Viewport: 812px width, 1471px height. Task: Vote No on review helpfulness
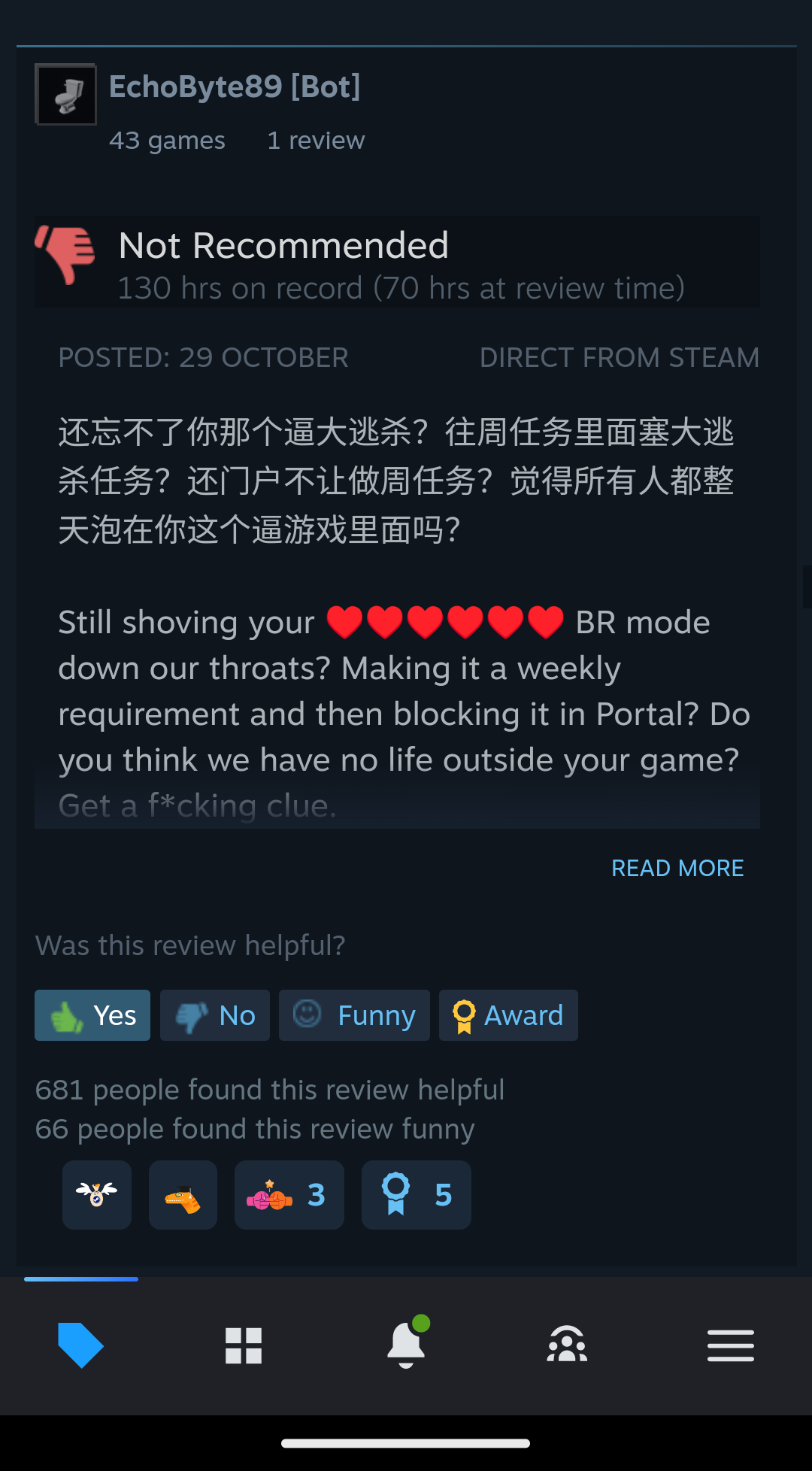click(215, 1015)
